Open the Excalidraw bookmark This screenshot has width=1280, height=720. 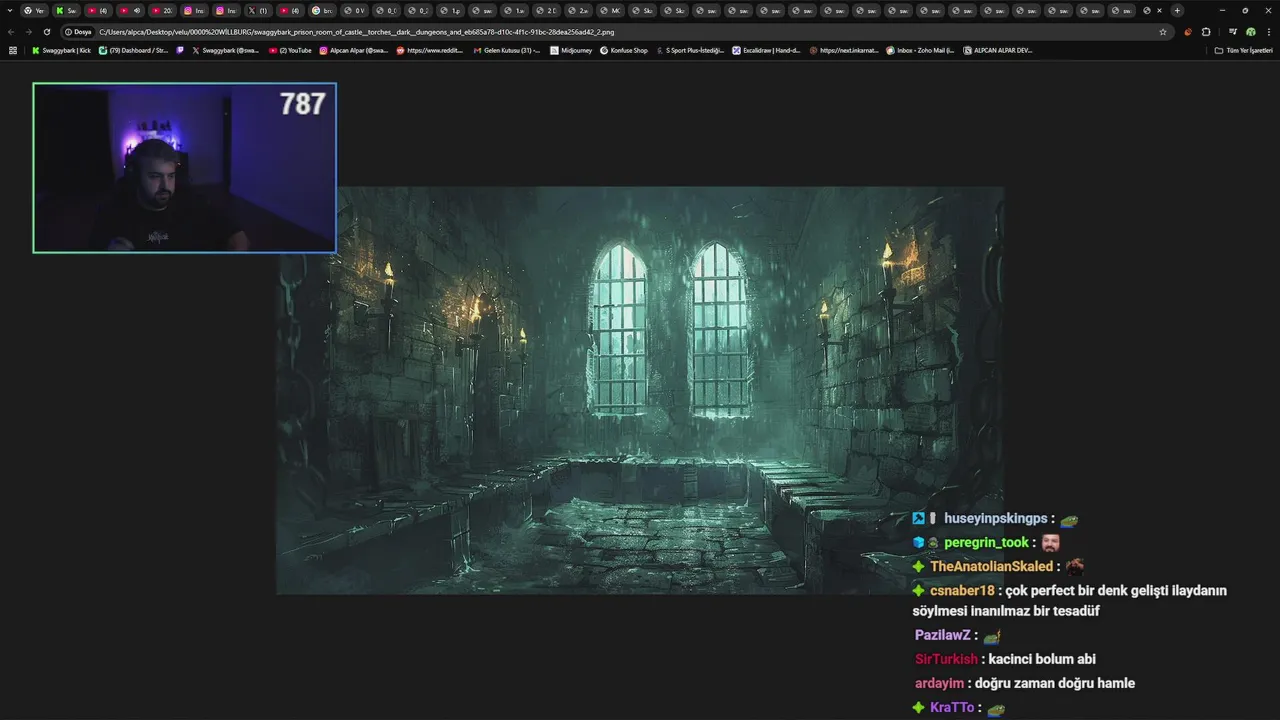[766, 50]
